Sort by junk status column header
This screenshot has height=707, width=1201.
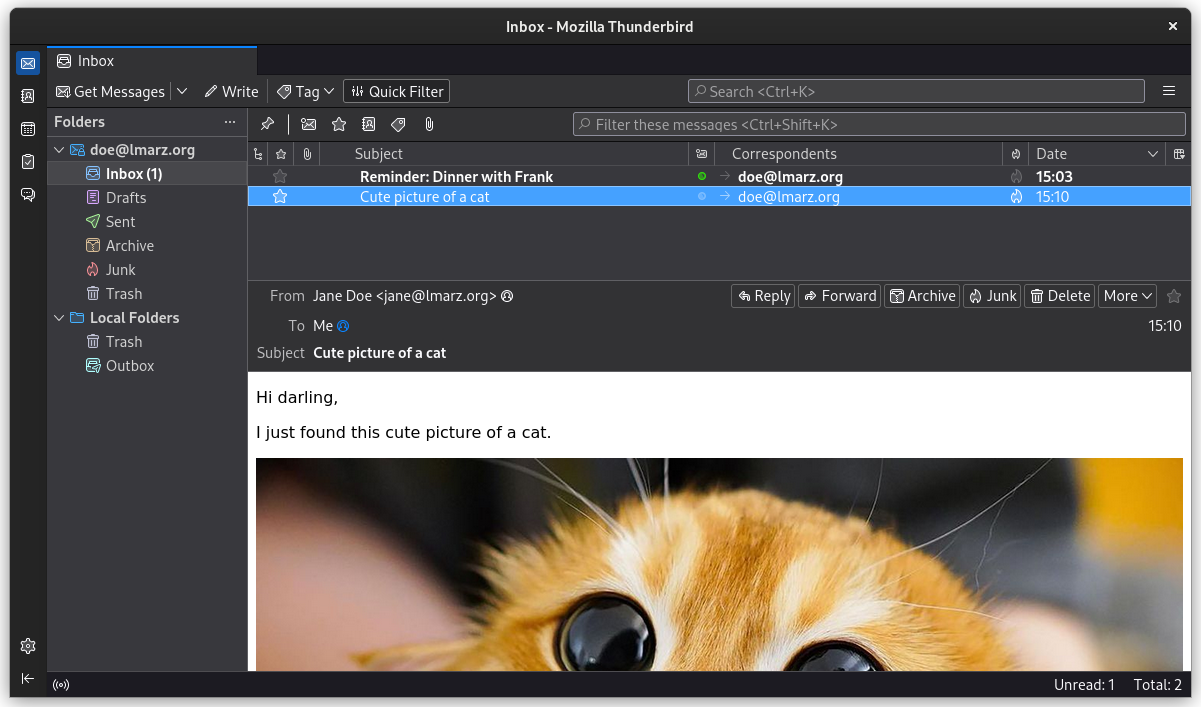tap(1016, 154)
